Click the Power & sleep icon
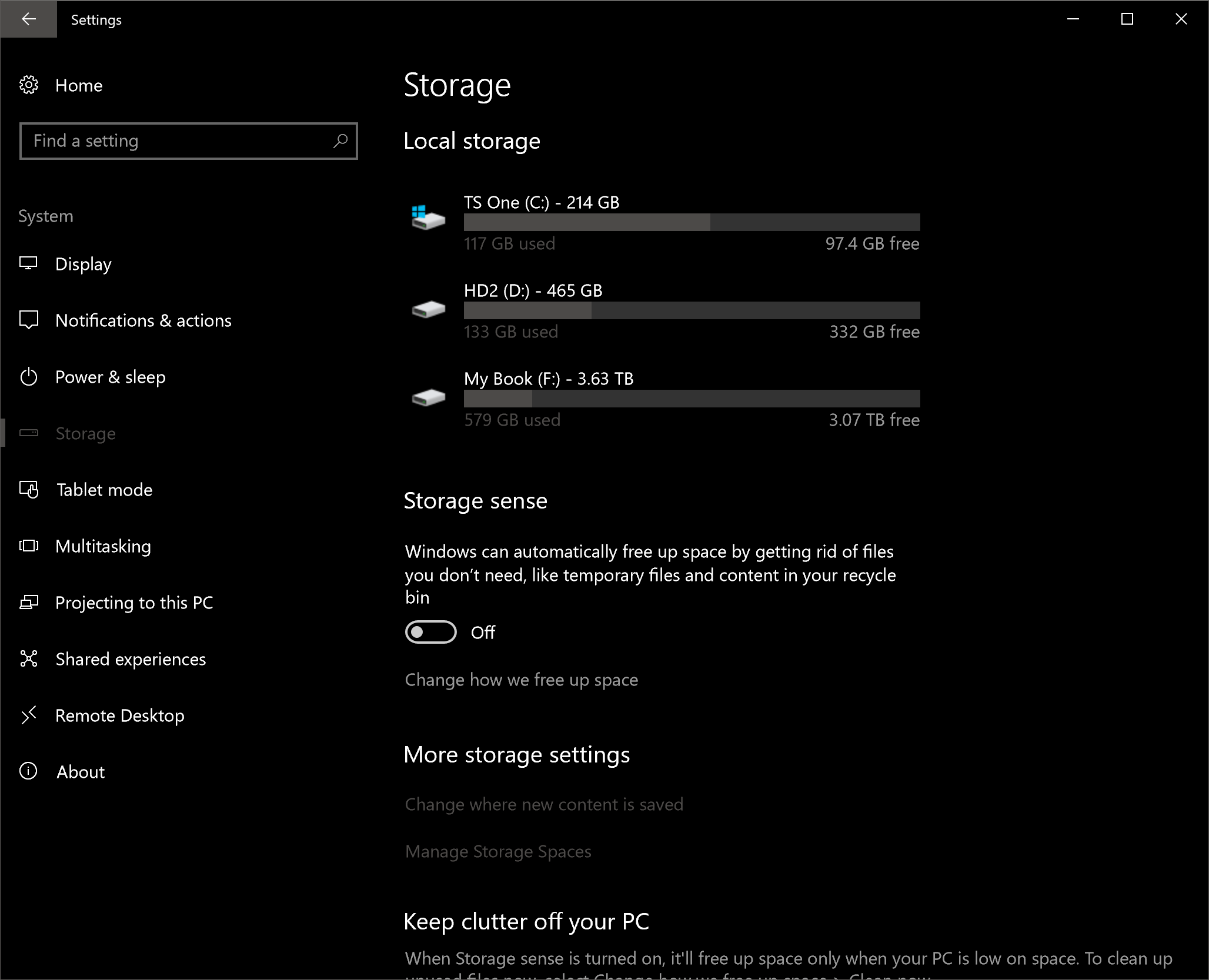The height and width of the screenshot is (980, 1209). 28,377
